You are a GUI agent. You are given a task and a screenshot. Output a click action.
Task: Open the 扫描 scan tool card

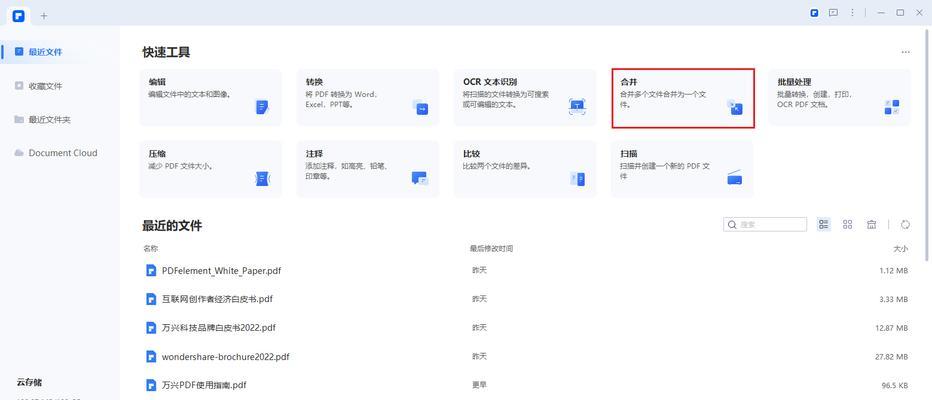[682, 169]
